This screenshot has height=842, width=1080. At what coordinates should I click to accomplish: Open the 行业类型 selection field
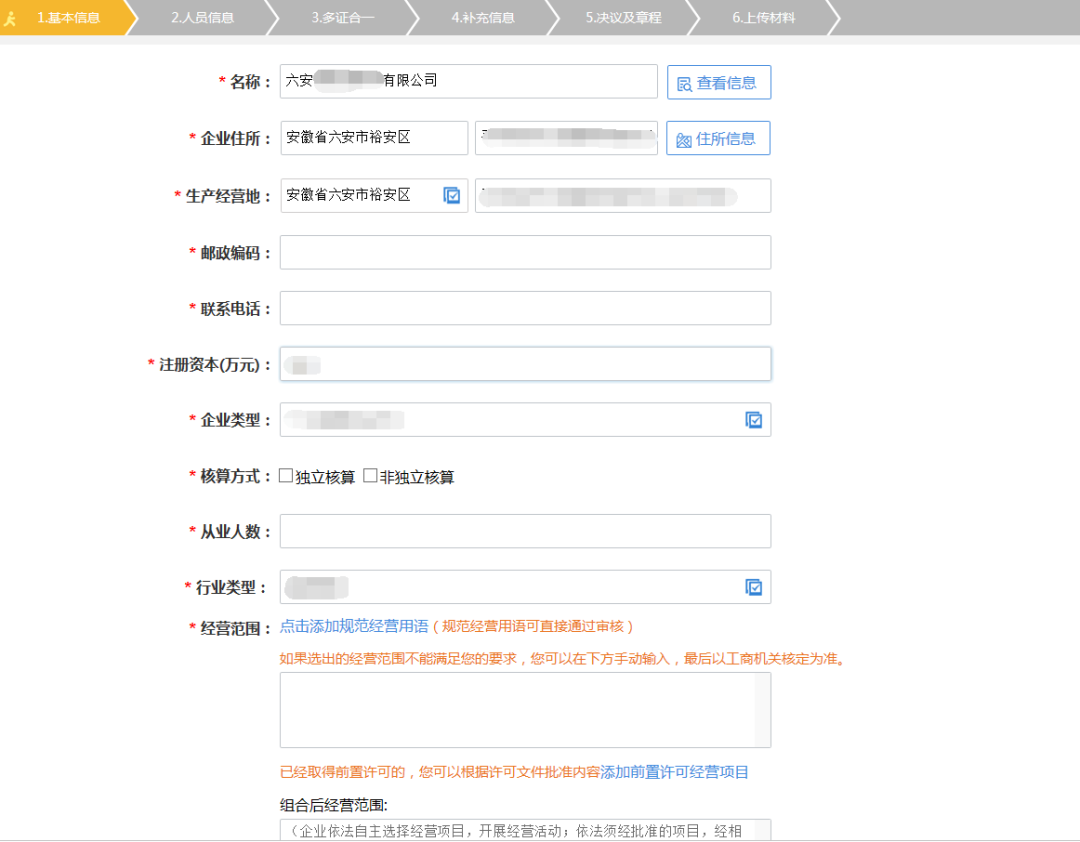(x=510, y=587)
